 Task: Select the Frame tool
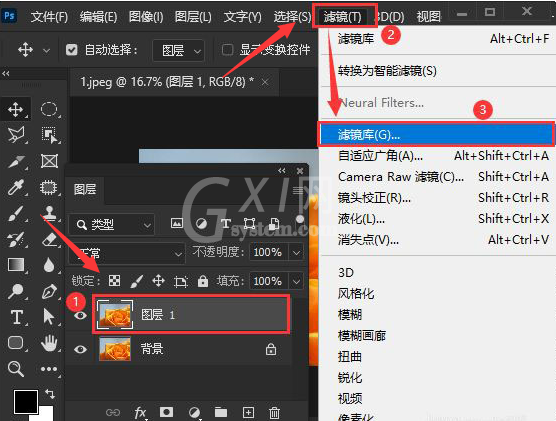tap(49, 161)
